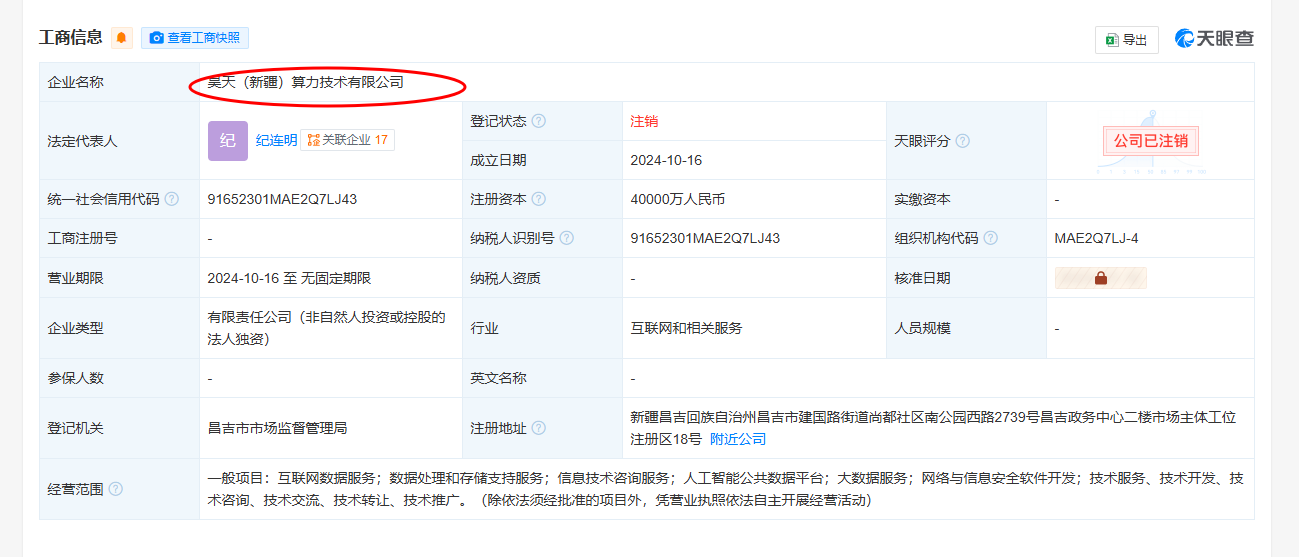The image size is (1299, 557).
Task: Click the orange bell alert icon
Action: (x=122, y=38)
